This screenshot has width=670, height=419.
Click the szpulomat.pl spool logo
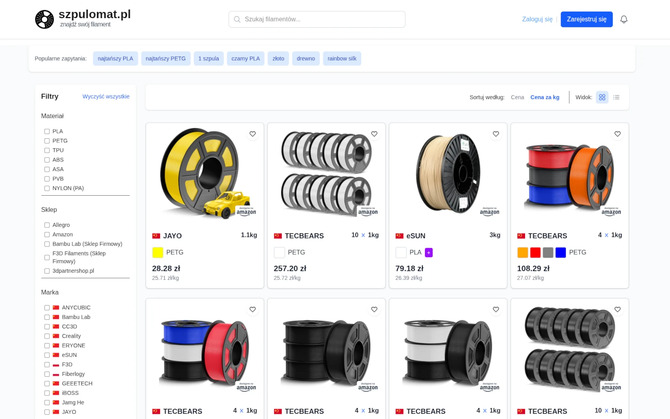(44, 19)
